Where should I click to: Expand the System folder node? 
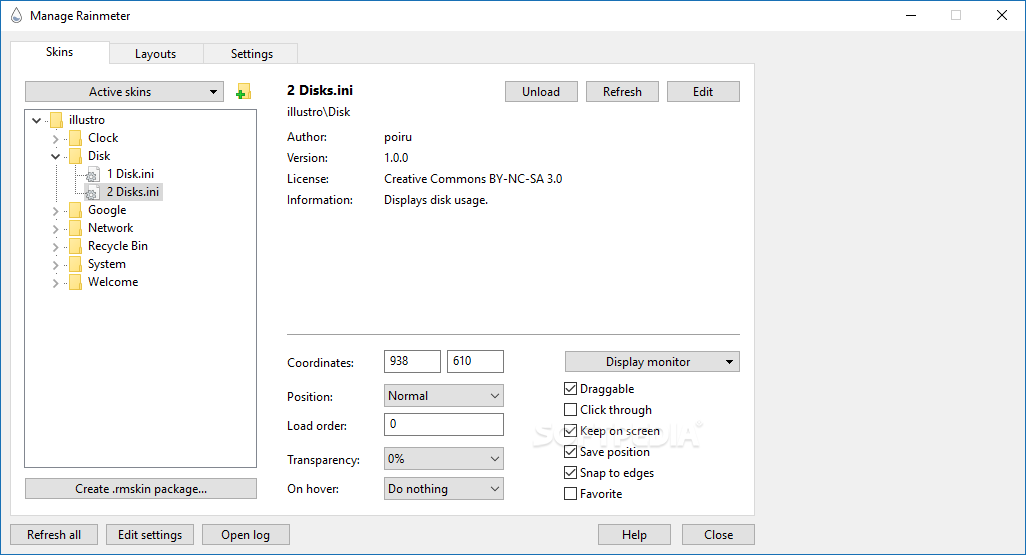point(56,264)
